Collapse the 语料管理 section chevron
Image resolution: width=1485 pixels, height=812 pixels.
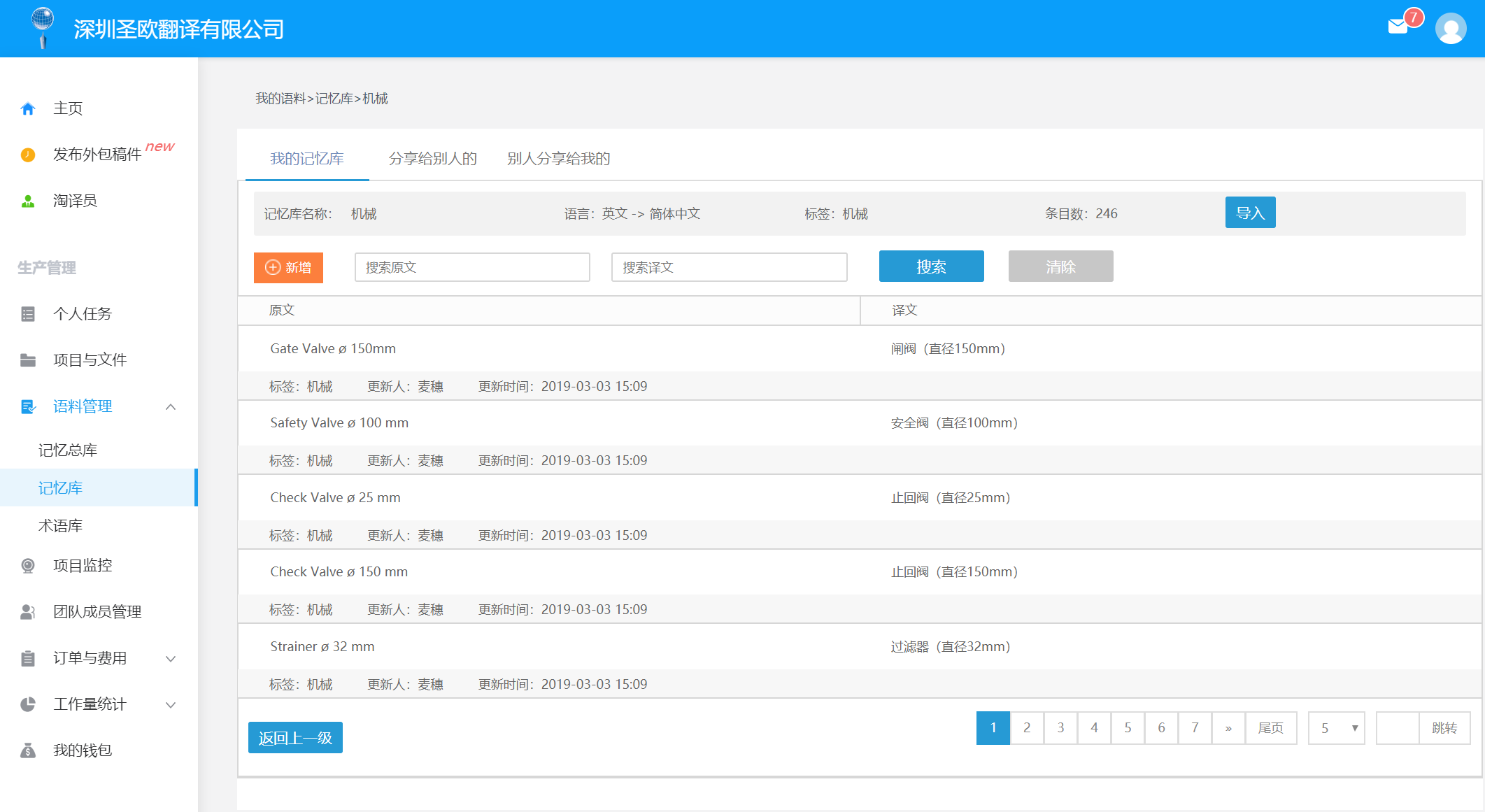tap(171, 407)
